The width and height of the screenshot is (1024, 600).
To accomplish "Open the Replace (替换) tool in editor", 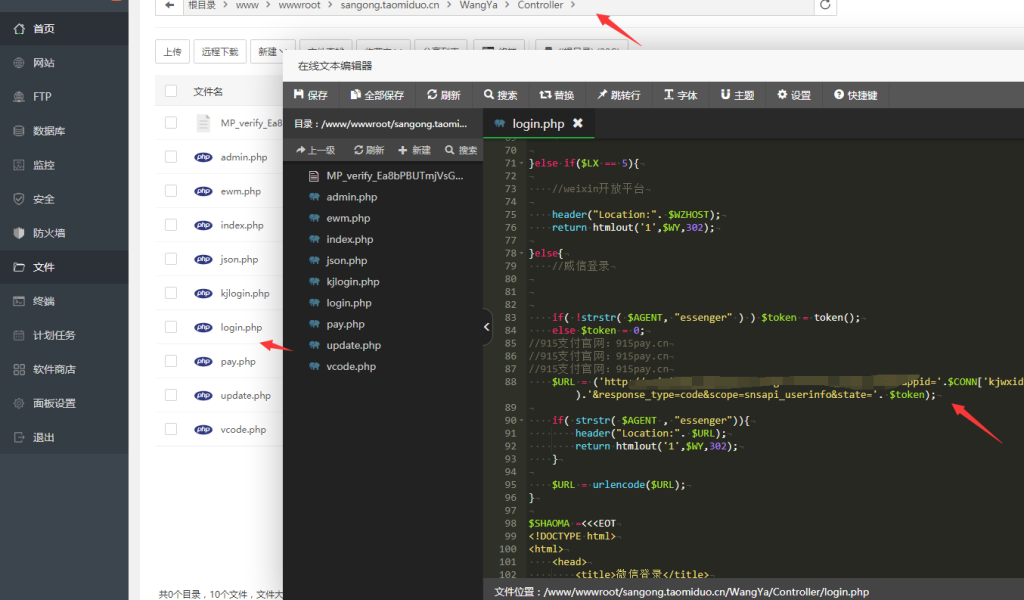I will pyautogui.click(x=556, y=95).
